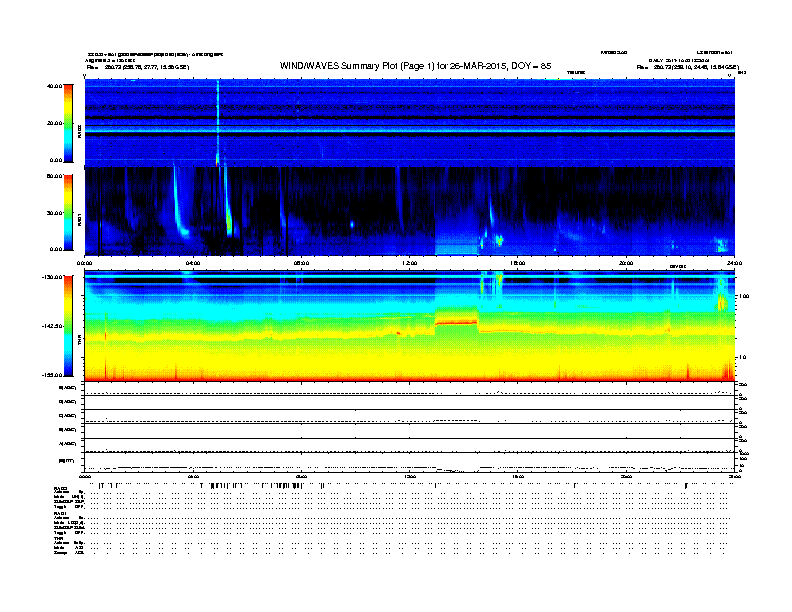This screenshot has width=792, height=612.
Task: Click the 04:00 tick label under bottom line plot
Action: [193, 477]
